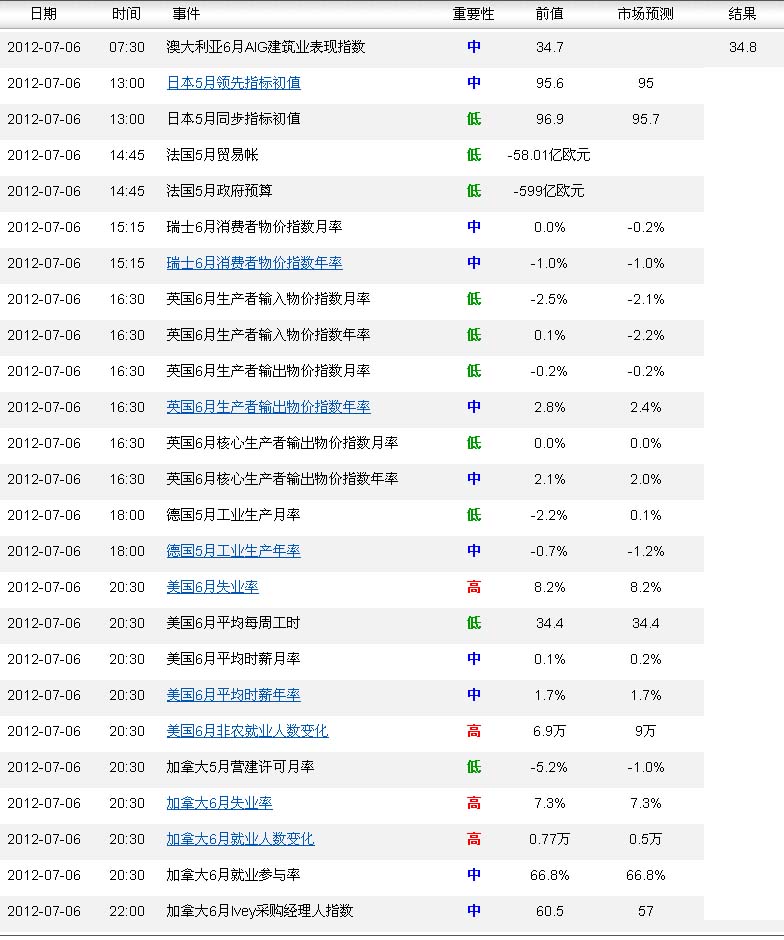Screen dimensions: 784x940
Task: Click previous value 0.77万
Action: (x=549, y=839)
